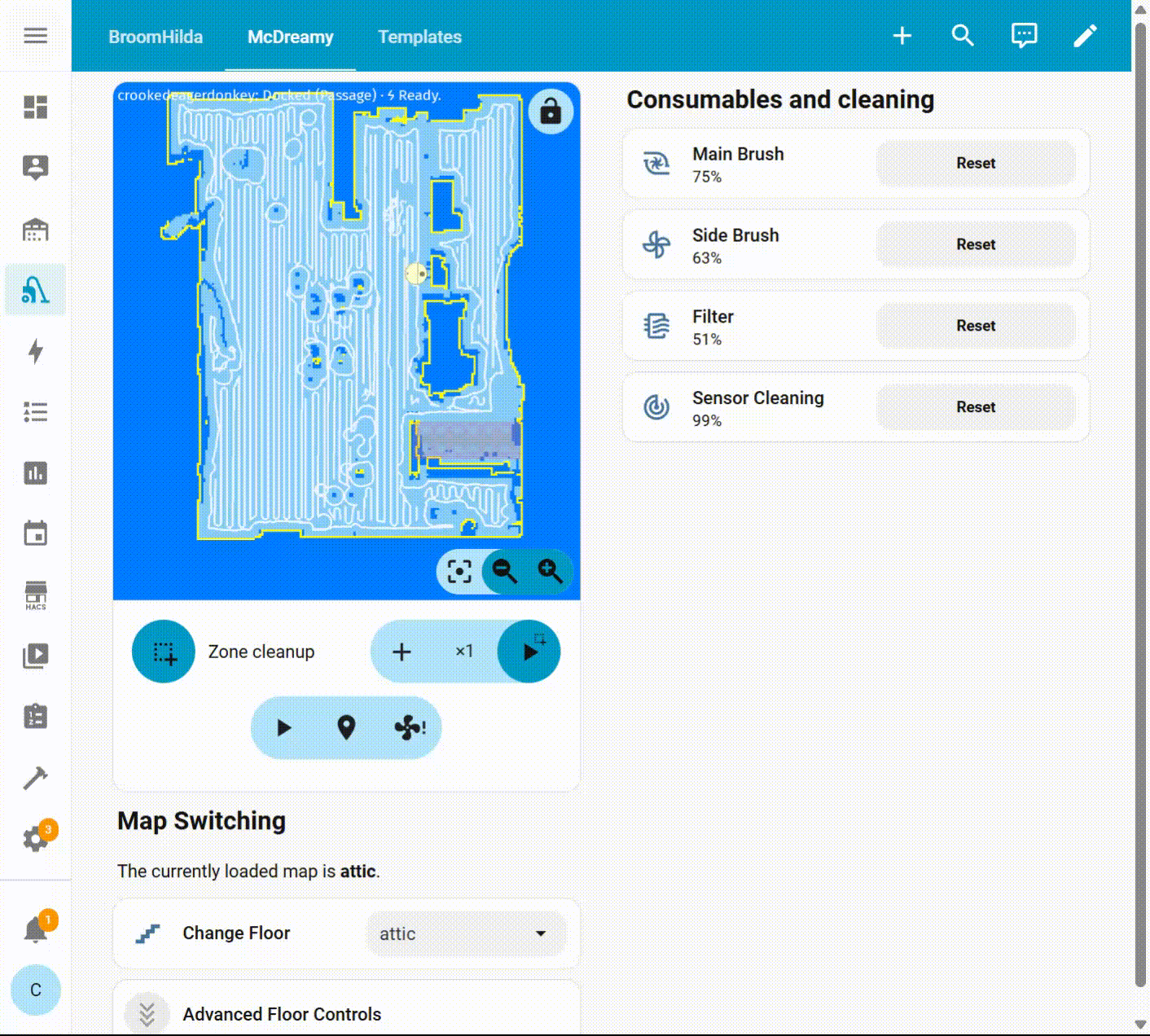Zoom out on the vacuum map
Viewport: 1150px width, 1036px height.
[x=505, y=571]
